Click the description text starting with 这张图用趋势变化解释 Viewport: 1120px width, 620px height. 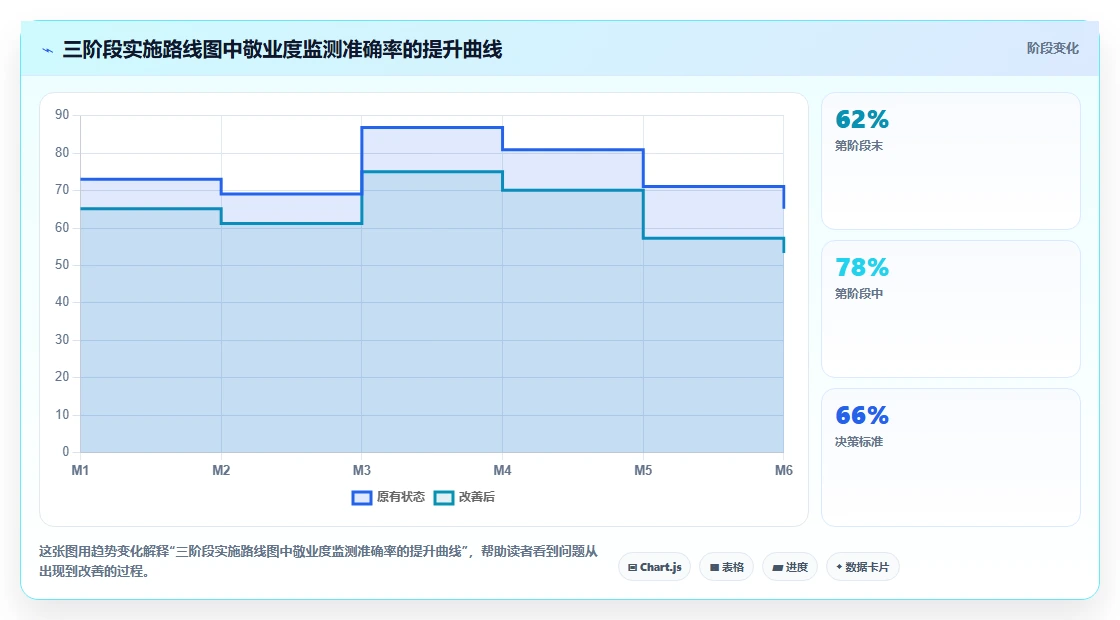(x=319, y=561)
